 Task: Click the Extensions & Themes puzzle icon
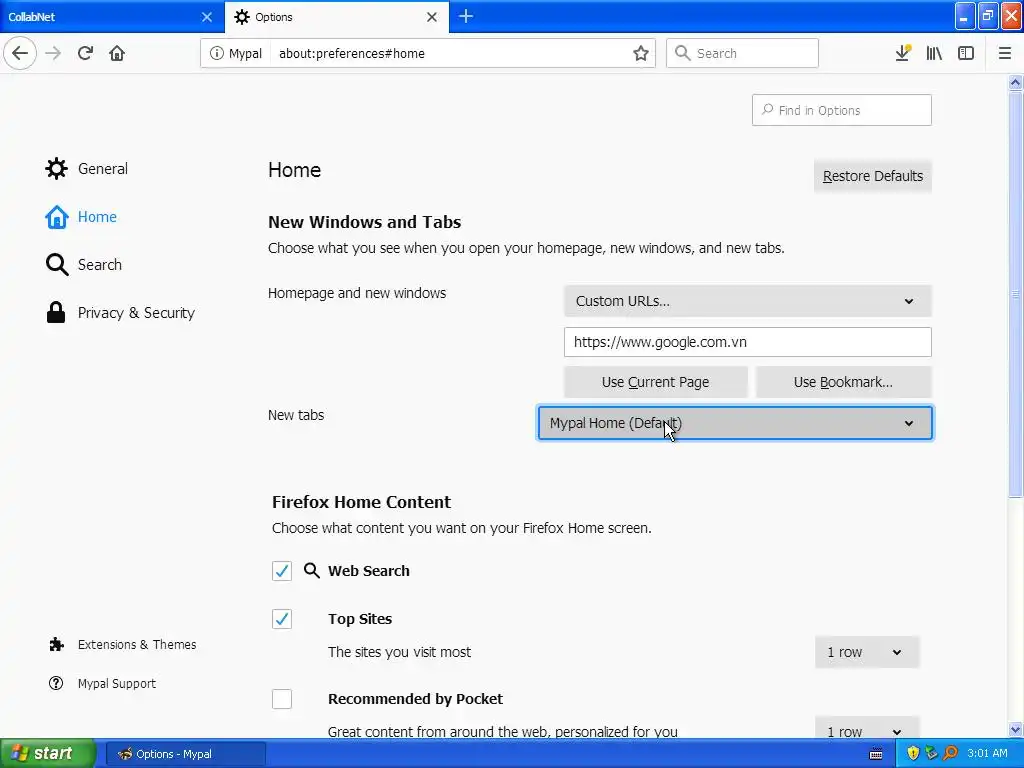tap(56, 645)
